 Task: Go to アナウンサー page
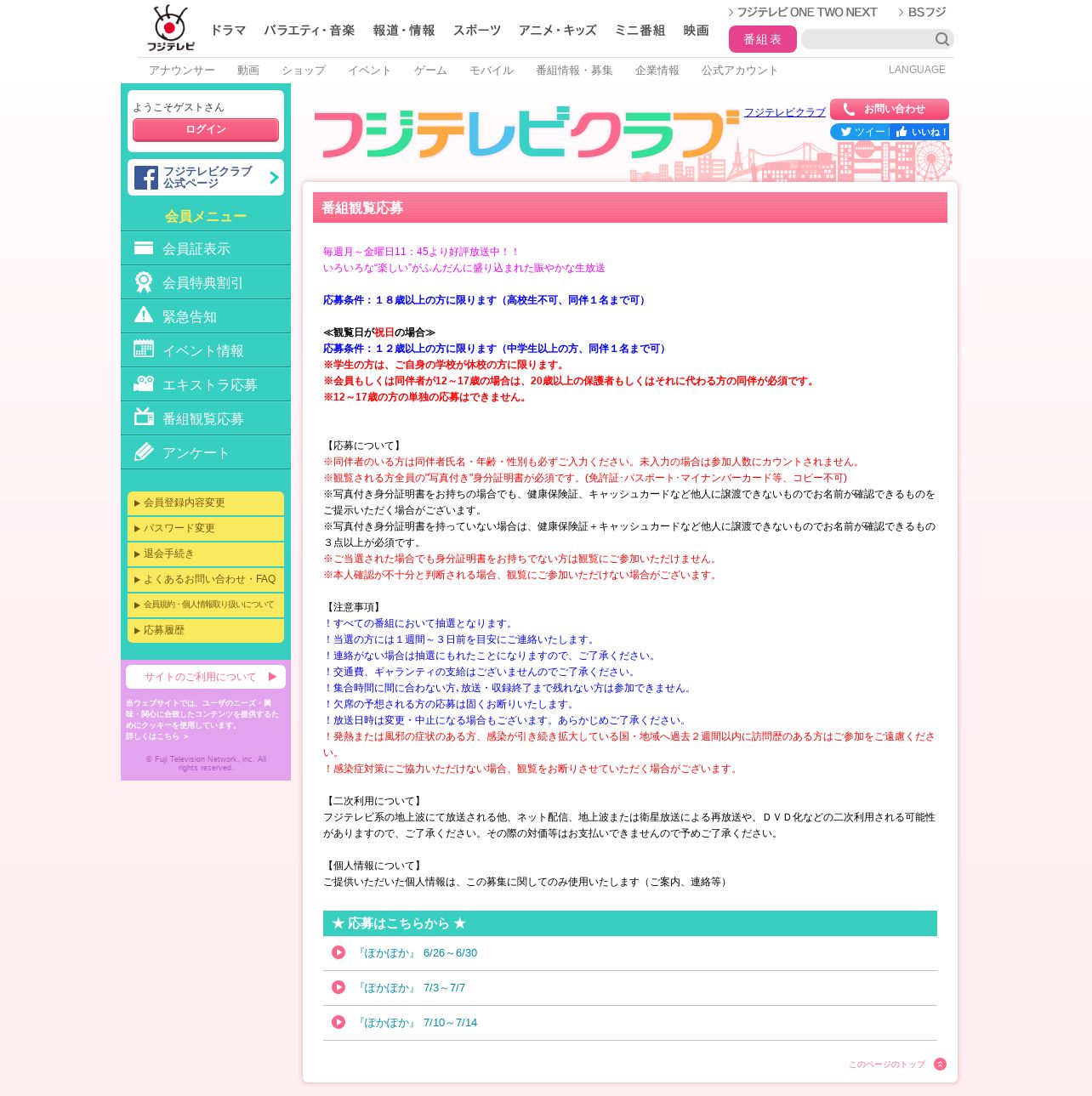click(x=182, y=71)
